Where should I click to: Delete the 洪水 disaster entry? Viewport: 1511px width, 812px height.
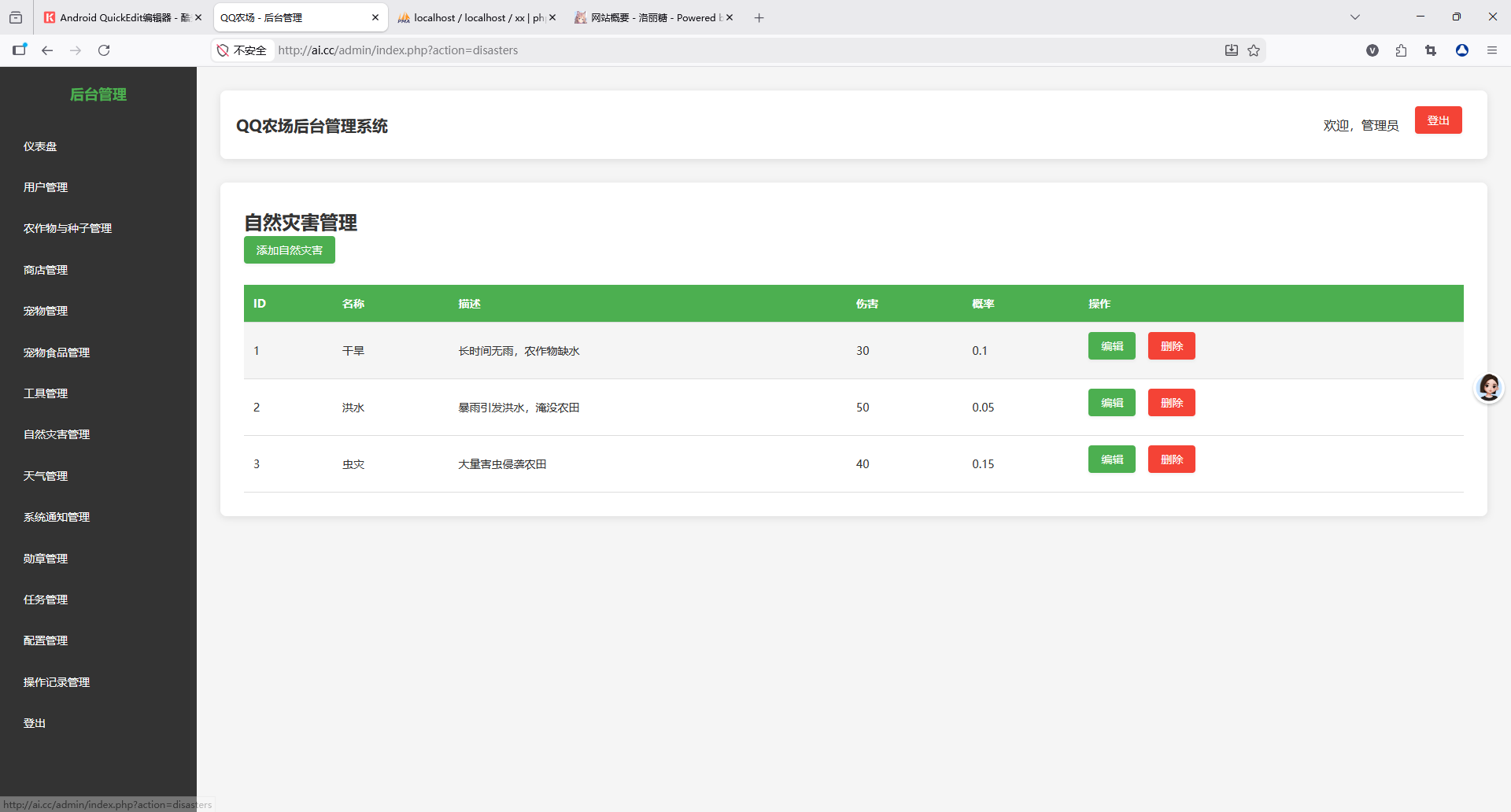(1171, 403)
